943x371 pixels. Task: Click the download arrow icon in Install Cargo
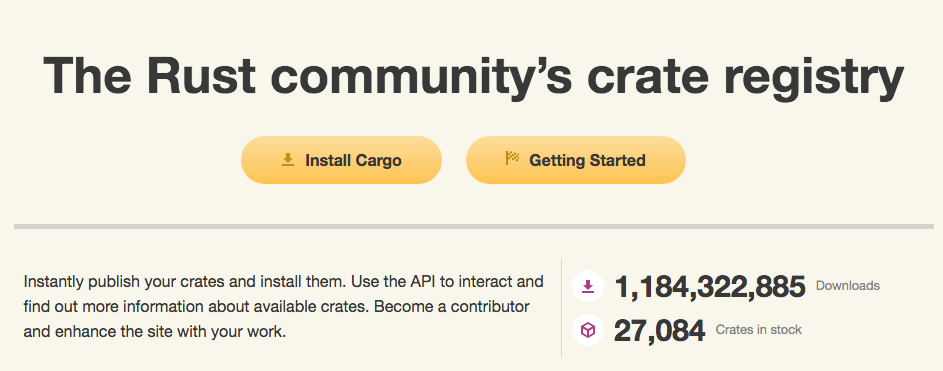click(288, 159)
